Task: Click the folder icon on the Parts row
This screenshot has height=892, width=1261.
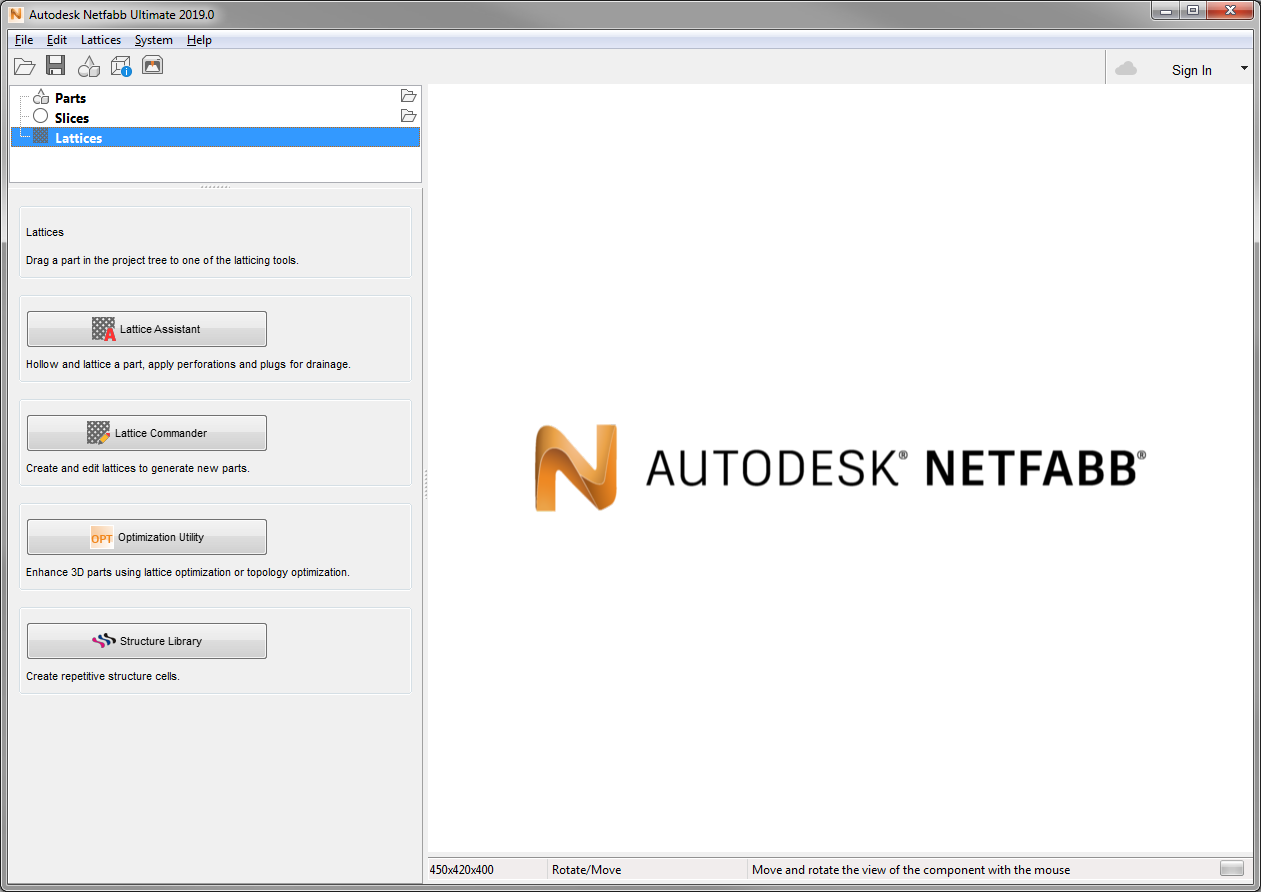Action: (x=408, y=96)
